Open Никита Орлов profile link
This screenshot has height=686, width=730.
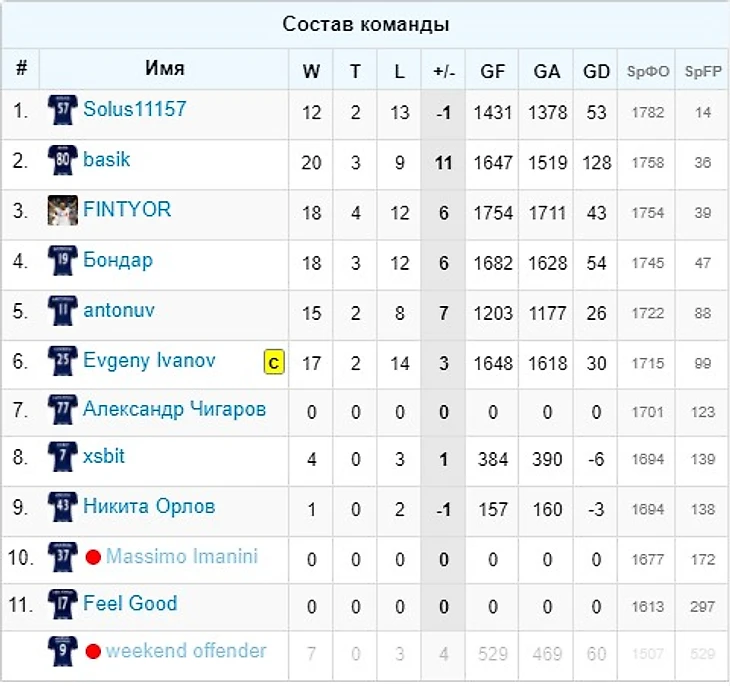[x=149, y=506]
